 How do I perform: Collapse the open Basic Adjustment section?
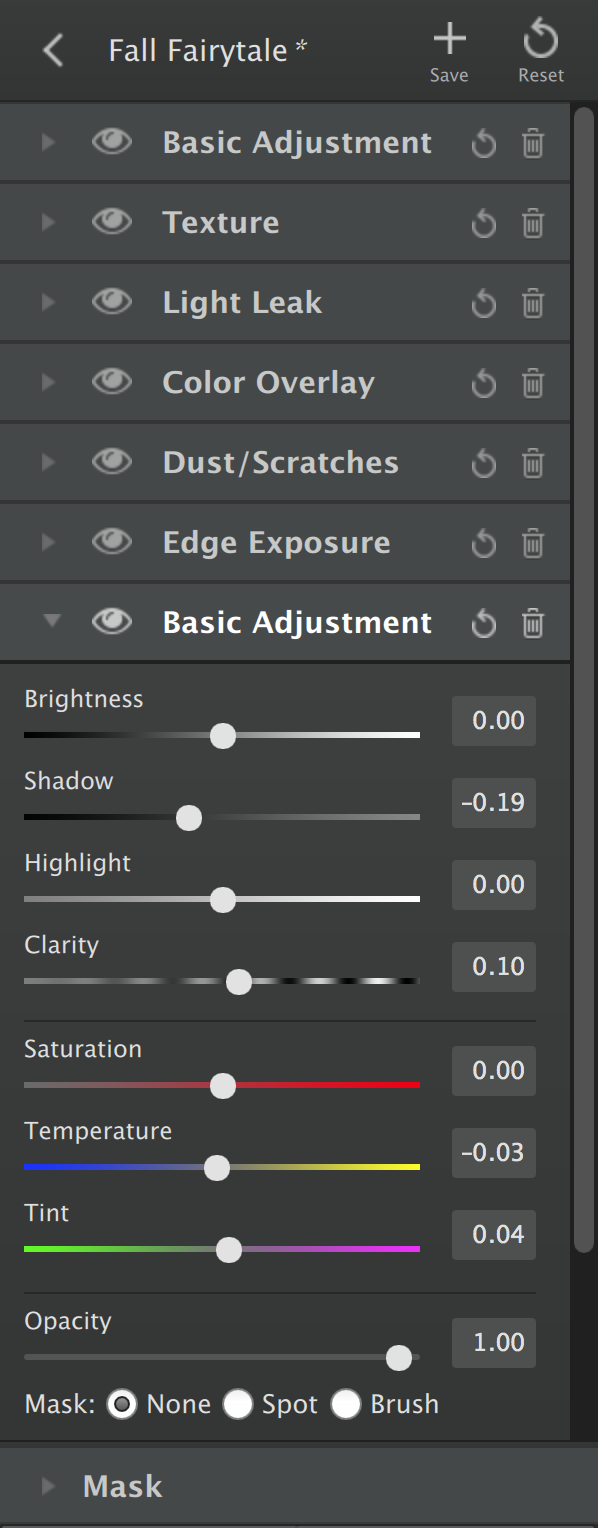tap(52, 622)
